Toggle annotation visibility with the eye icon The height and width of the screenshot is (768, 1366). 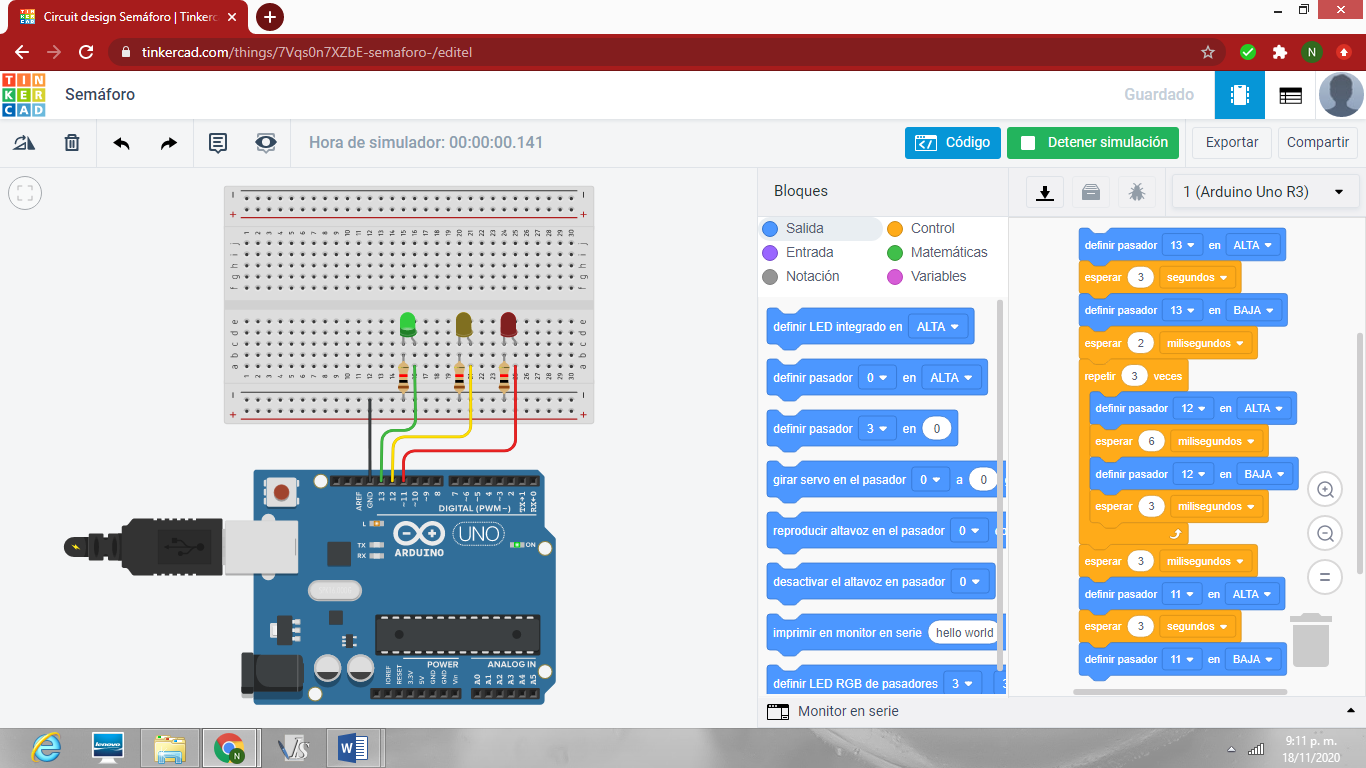click(265, 143)
